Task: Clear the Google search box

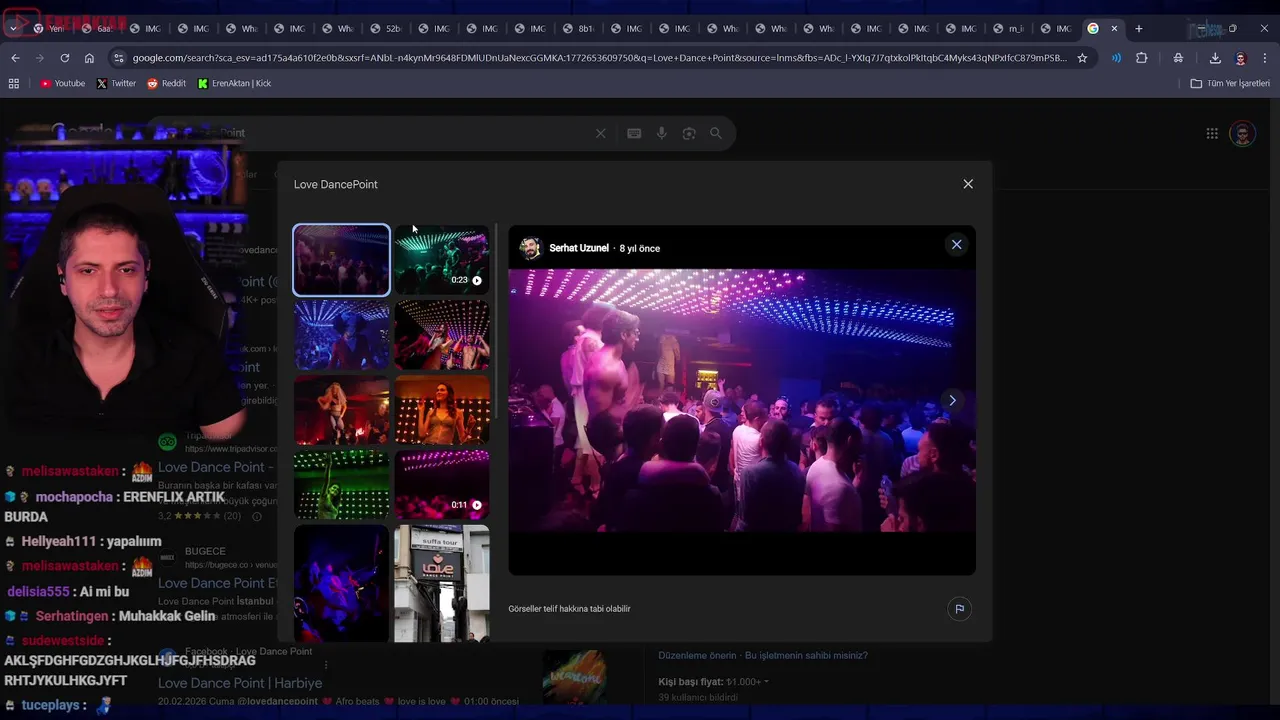Action: click(x=600, y=133)
